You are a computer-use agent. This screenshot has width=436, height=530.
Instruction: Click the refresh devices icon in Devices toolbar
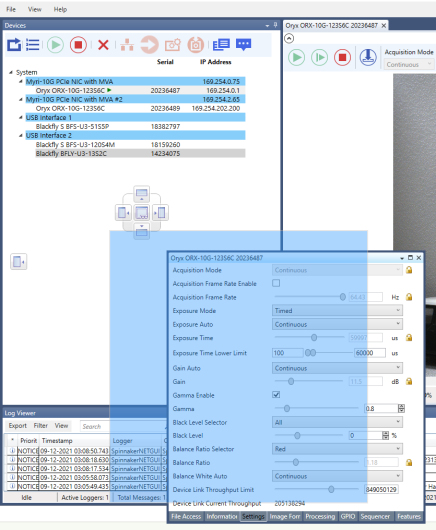(x=14, y=45)
